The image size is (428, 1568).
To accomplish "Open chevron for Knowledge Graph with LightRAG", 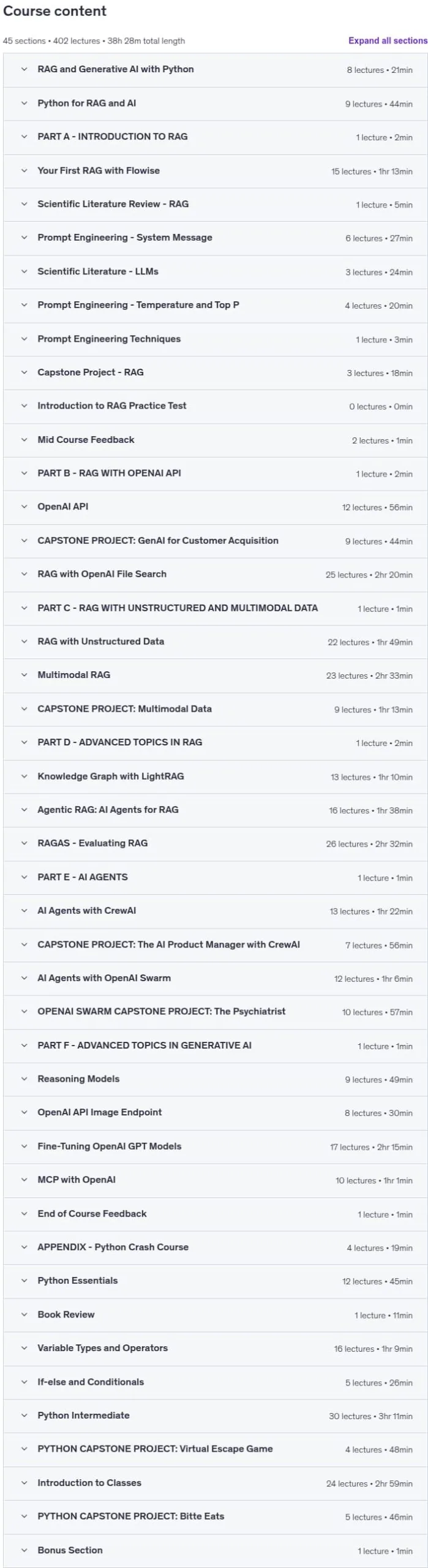I will [x=24, y=776].
